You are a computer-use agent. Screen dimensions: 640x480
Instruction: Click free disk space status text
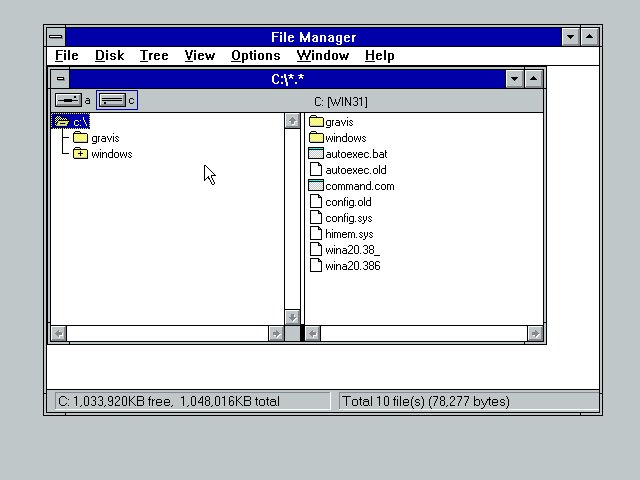(169, 401)
